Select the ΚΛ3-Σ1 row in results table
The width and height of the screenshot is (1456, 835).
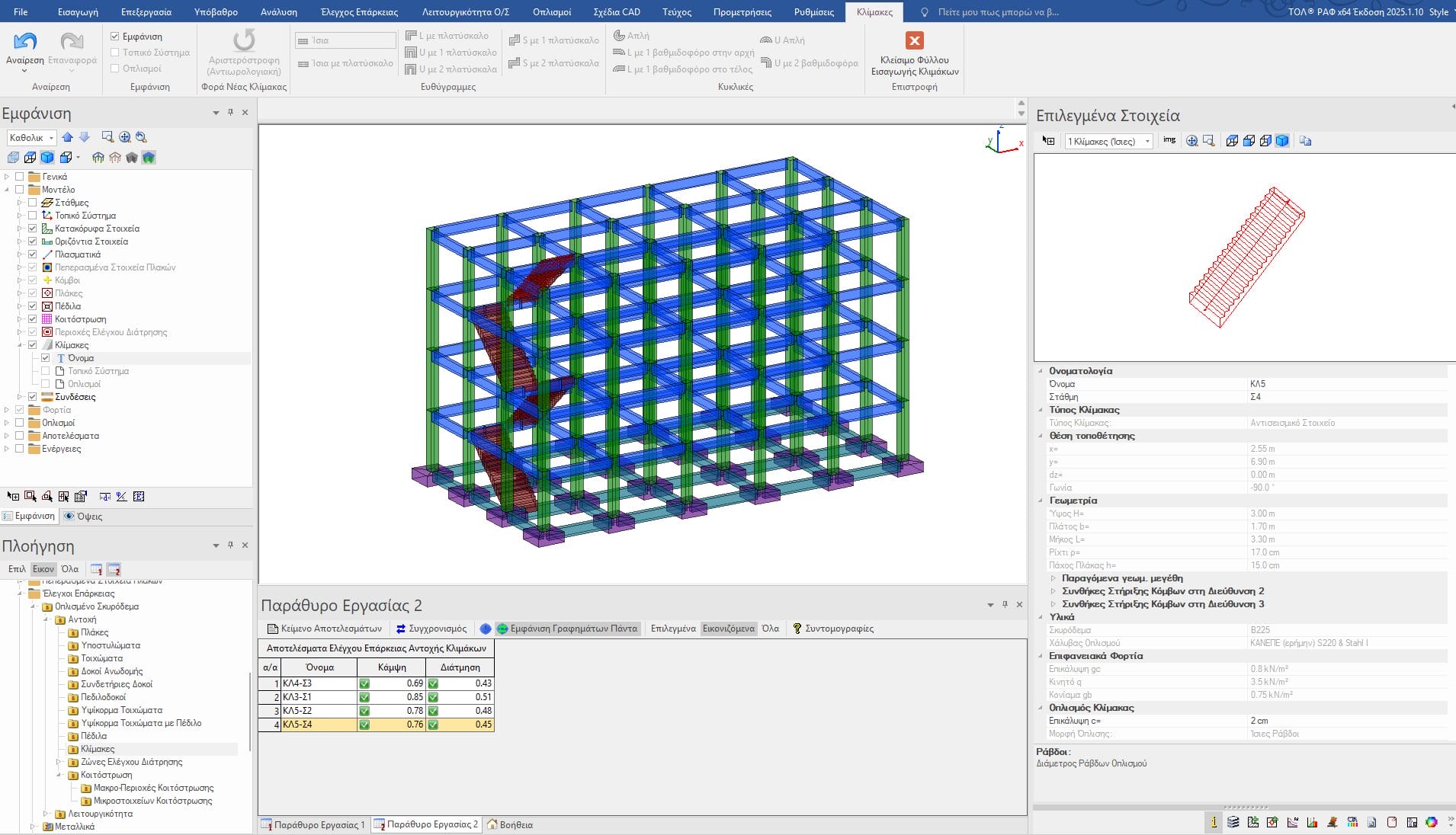[x=318, y=697]
